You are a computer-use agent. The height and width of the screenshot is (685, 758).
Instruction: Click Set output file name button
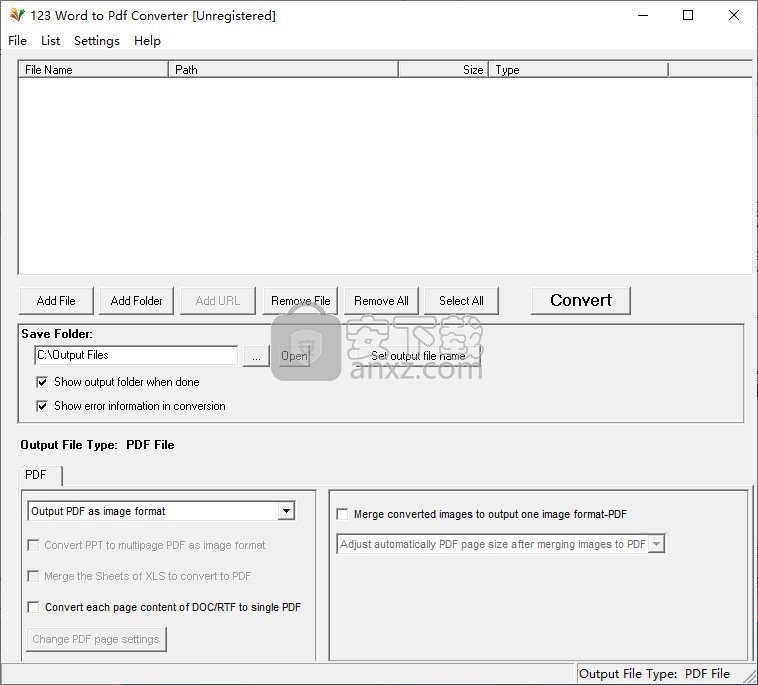click(418, 356)
